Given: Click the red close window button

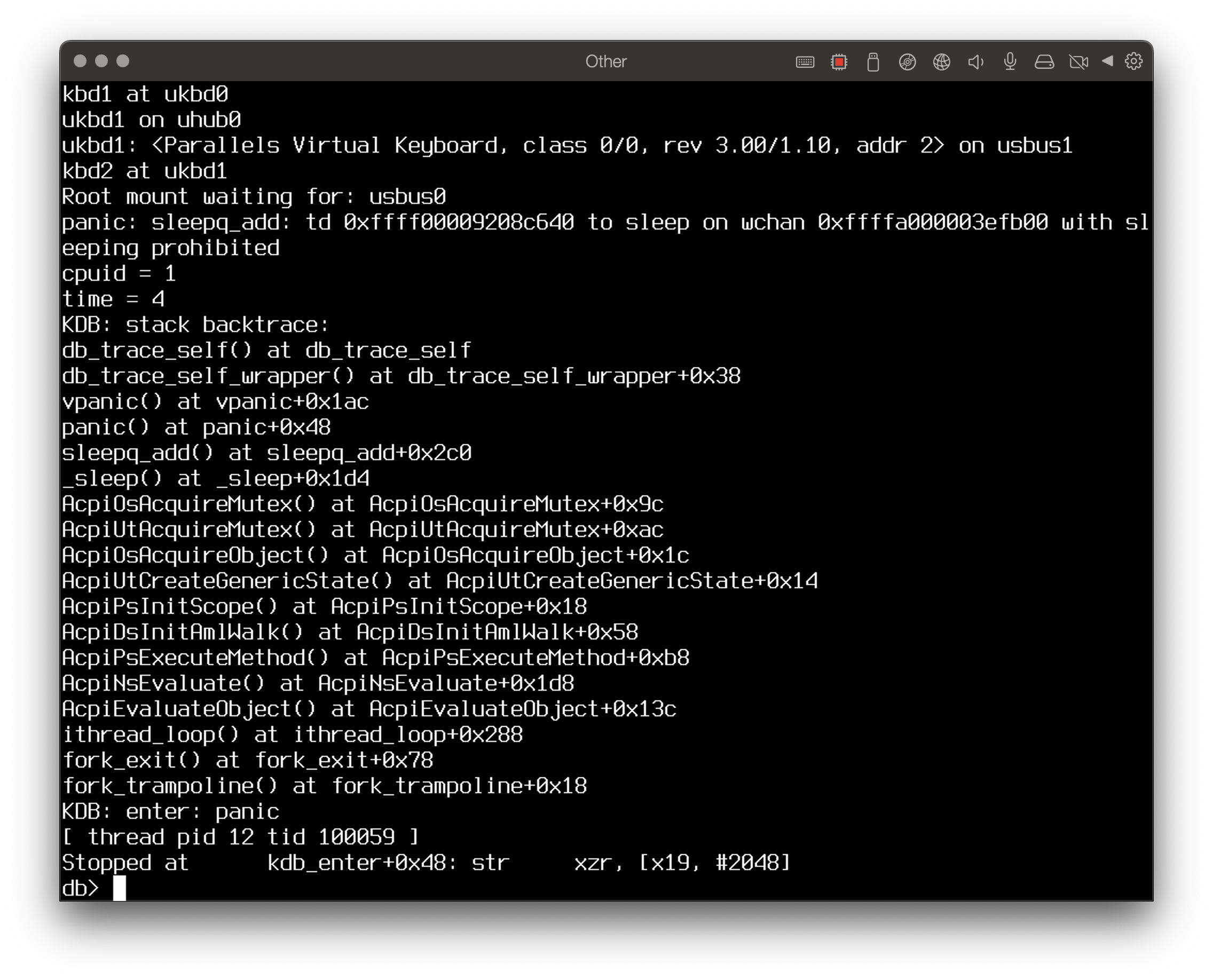Looking at the screenshot, I should tap(80, 61).
